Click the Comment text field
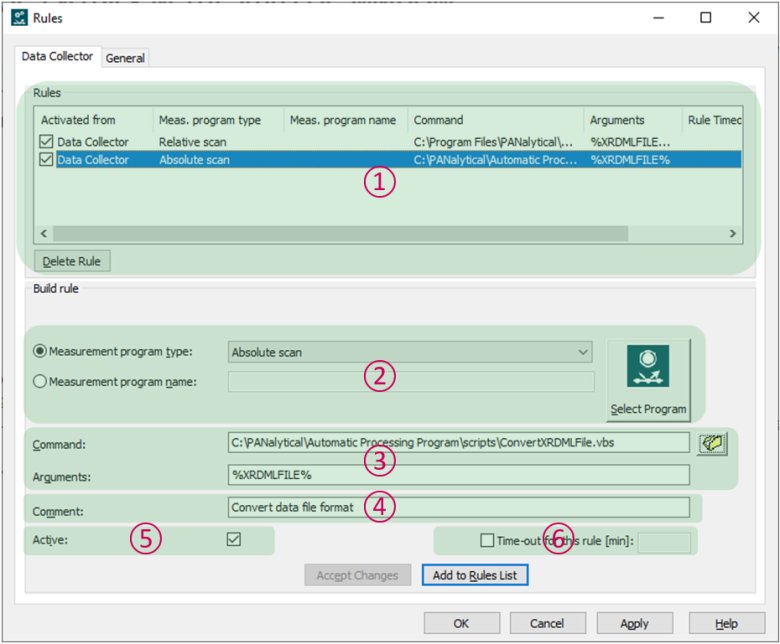 click(458, 507)
